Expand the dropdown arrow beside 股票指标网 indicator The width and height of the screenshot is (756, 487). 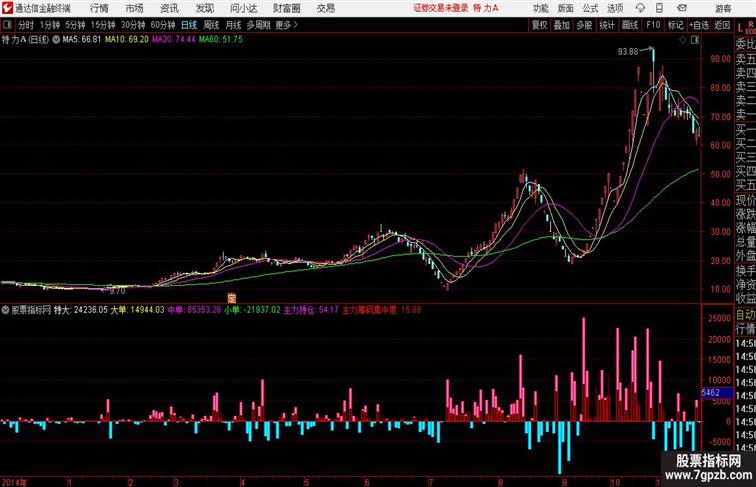coord(5,310)
